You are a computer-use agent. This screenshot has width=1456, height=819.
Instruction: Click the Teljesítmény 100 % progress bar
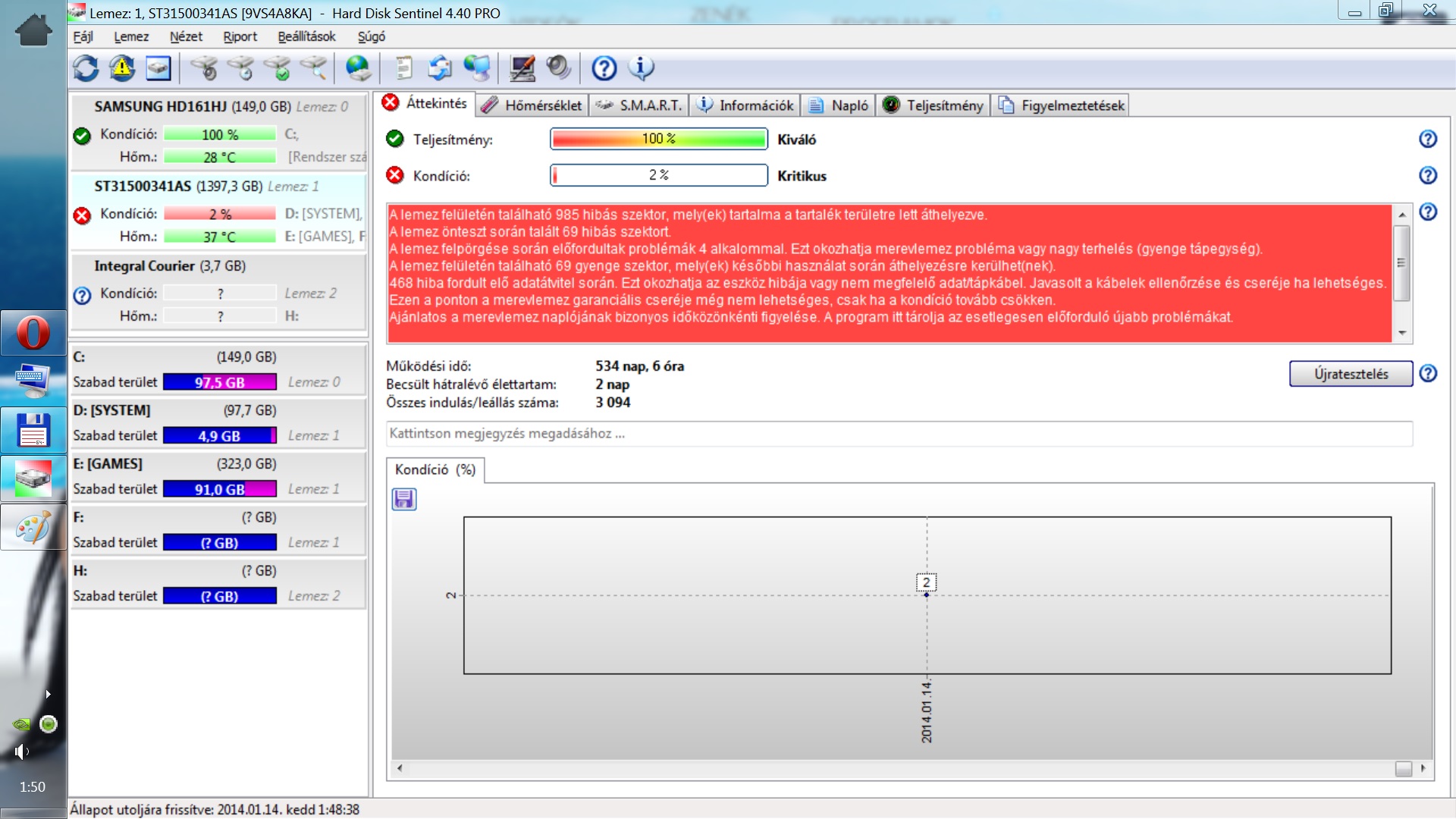658,139
